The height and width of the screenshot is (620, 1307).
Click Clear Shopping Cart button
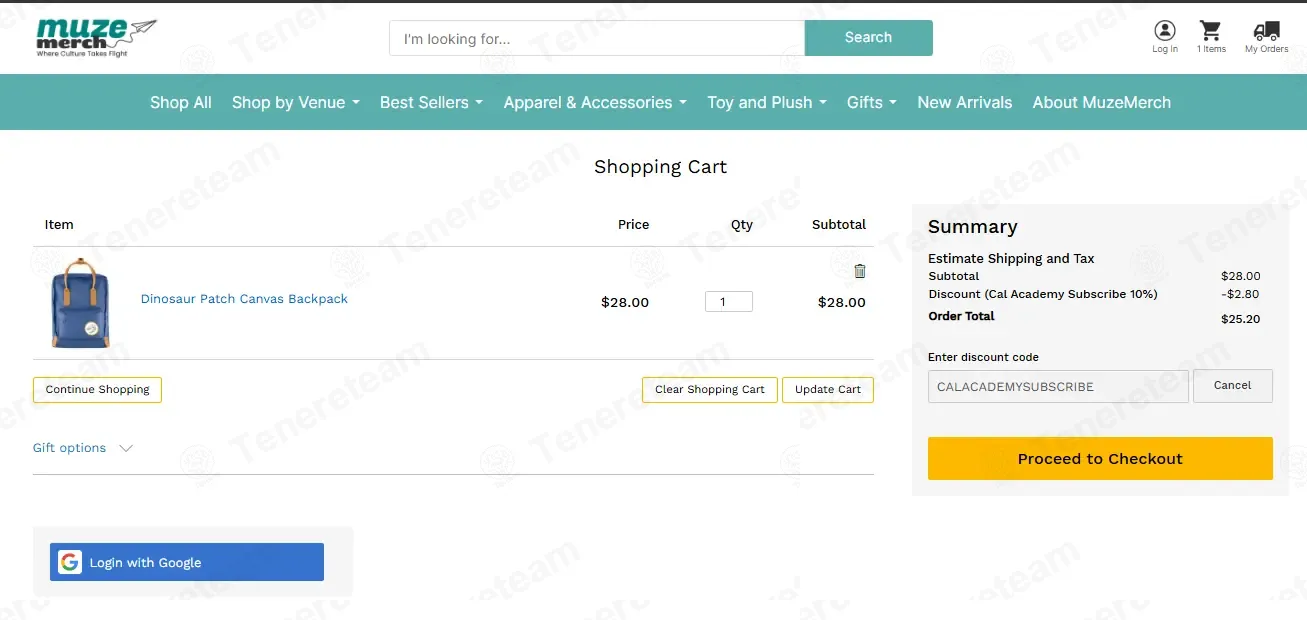coord(710,390)
